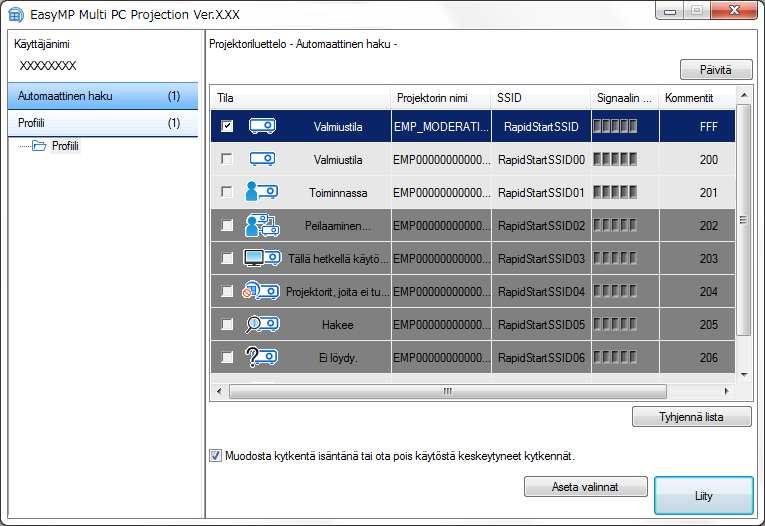The image size is (765, 526).
Task: Sort by SSID column header
Action: (x=541, y=98)
